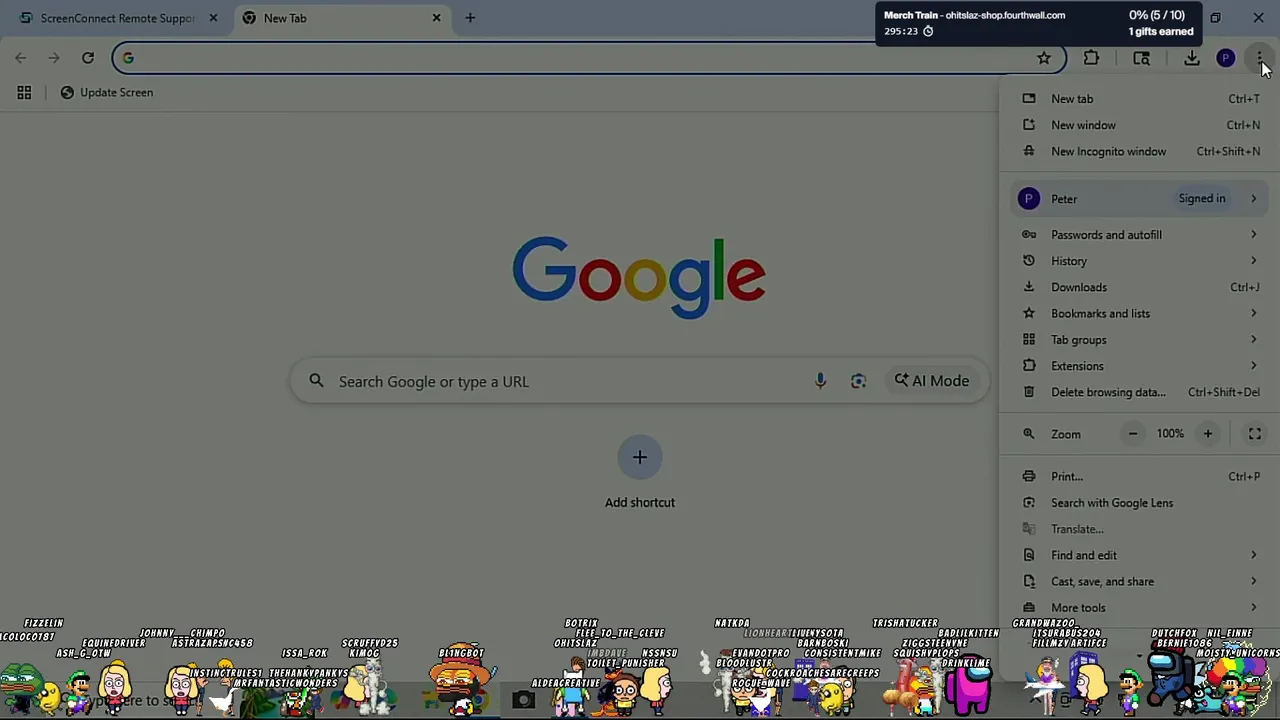Open Downloads from the Chrome menu
This screenshot has height=720, width=1280.
[x=1139, y=287]
